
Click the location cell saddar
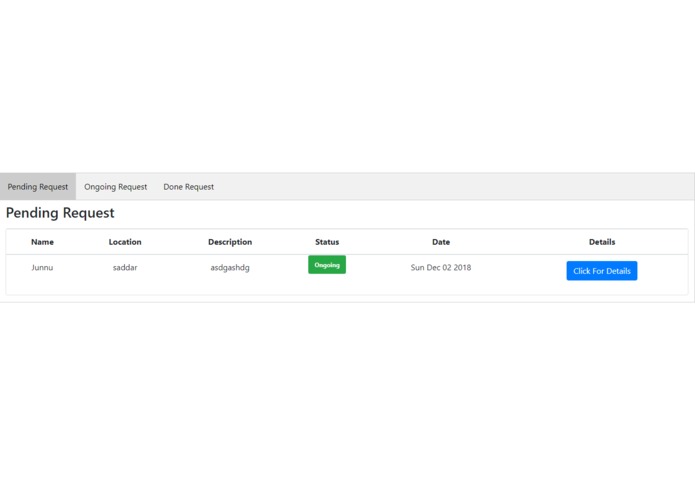point(125,268)
